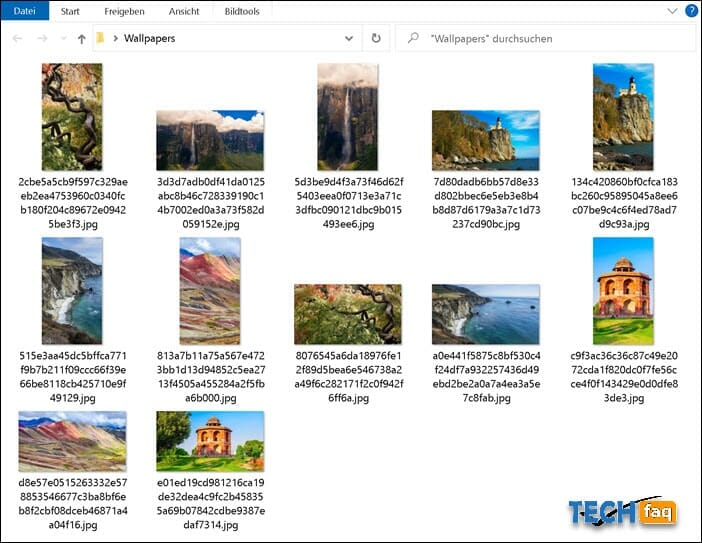
Task: Click file name ending a04f16.jpg
Action: click(x=73, y=504)
